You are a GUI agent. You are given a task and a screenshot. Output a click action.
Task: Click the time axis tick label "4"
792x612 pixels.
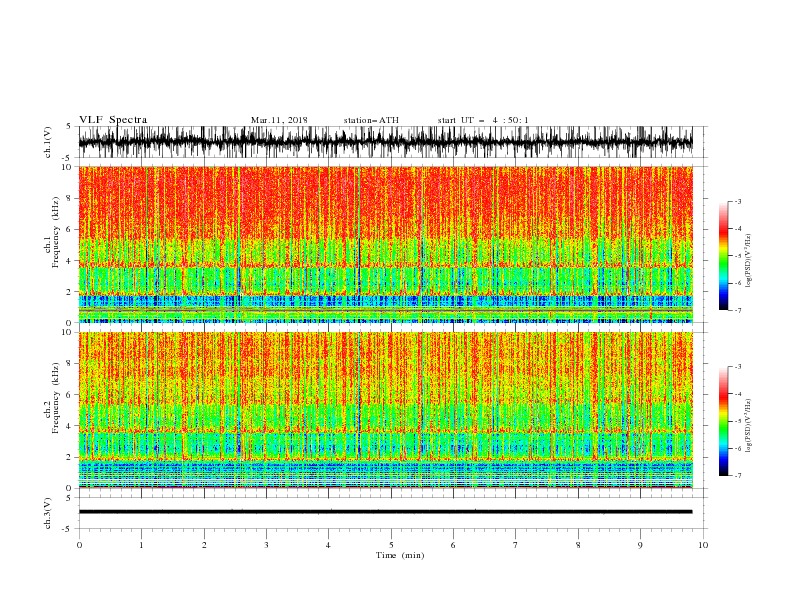coord(328,545)
